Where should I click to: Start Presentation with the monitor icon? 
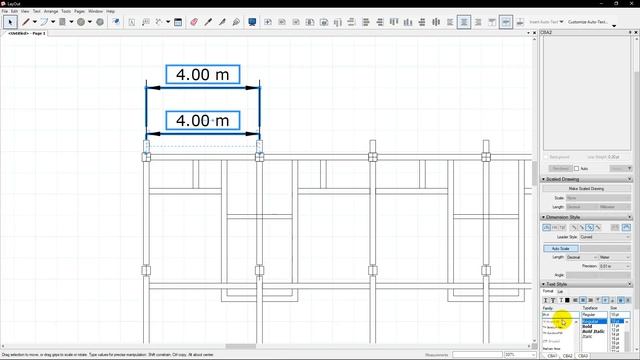pos(252,22)
